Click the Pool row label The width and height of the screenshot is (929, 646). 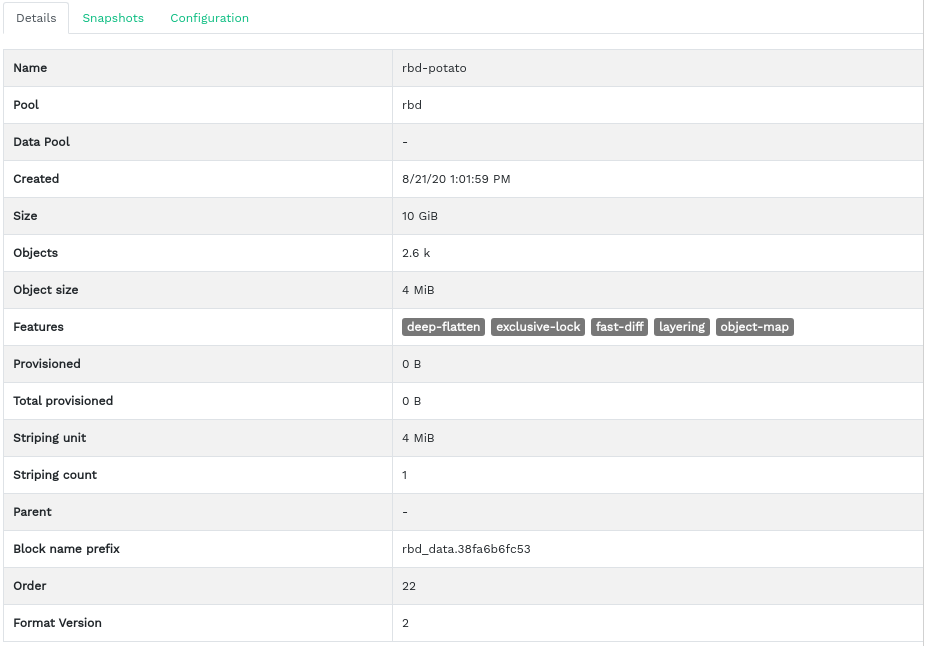pos(26,105)
